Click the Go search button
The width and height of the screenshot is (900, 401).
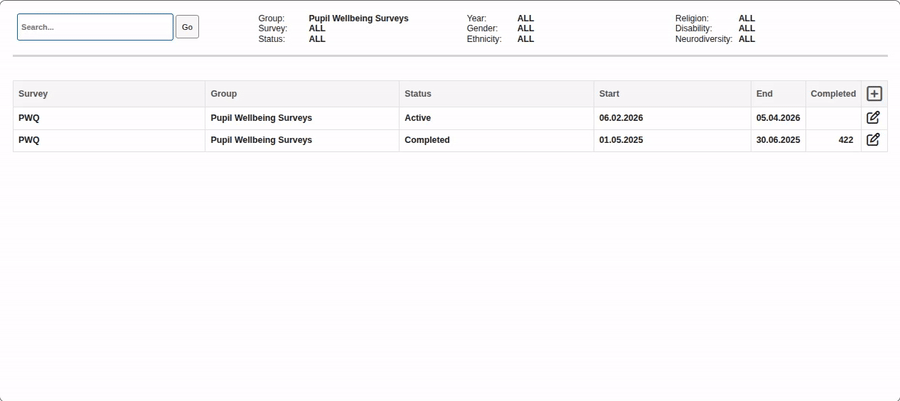tap(187, 27)
